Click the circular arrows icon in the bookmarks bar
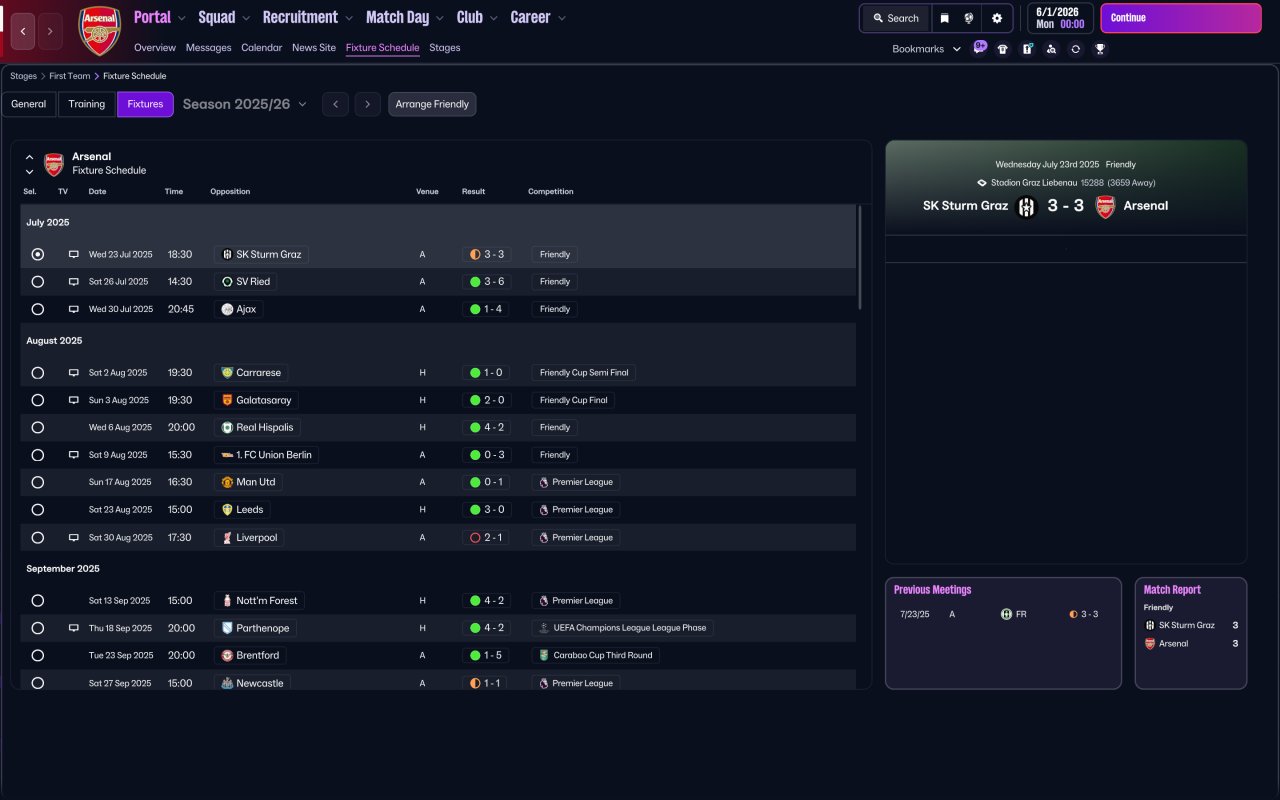This screenshot has width=1280, height=800. coord(1075,49)
